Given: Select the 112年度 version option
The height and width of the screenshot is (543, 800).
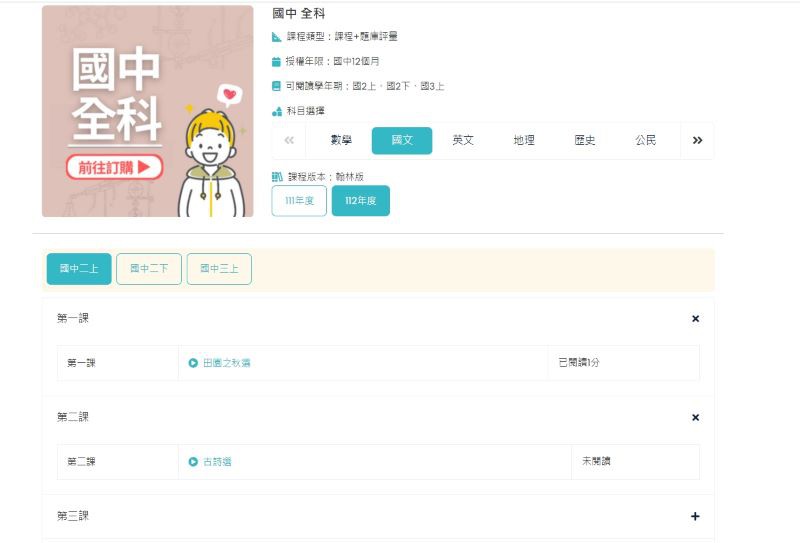Looking at the screenshot, I should pyautogui.click(x=360, y=201).
